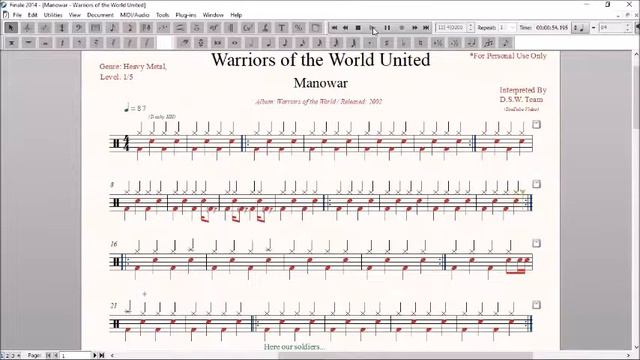Choose the half rest in rests palette
The image size is (640, 360).
pos(45,42)
